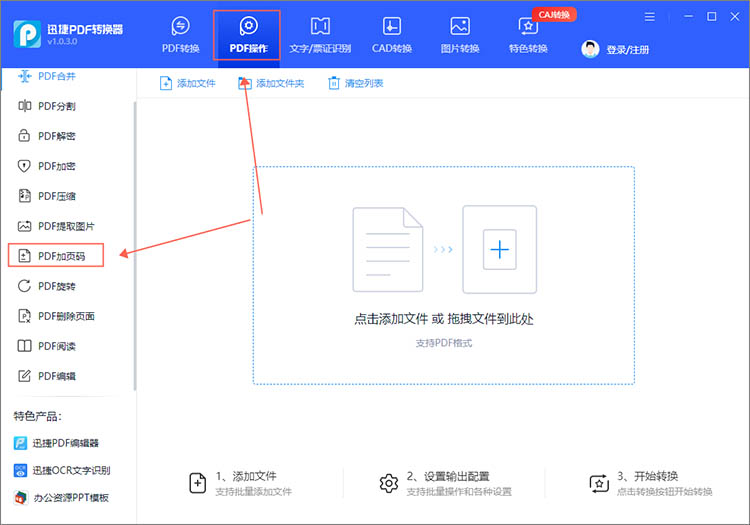
Task: Click the PDF解密 unlock icon
Action: pyautogui.click(x=24, y=136)
